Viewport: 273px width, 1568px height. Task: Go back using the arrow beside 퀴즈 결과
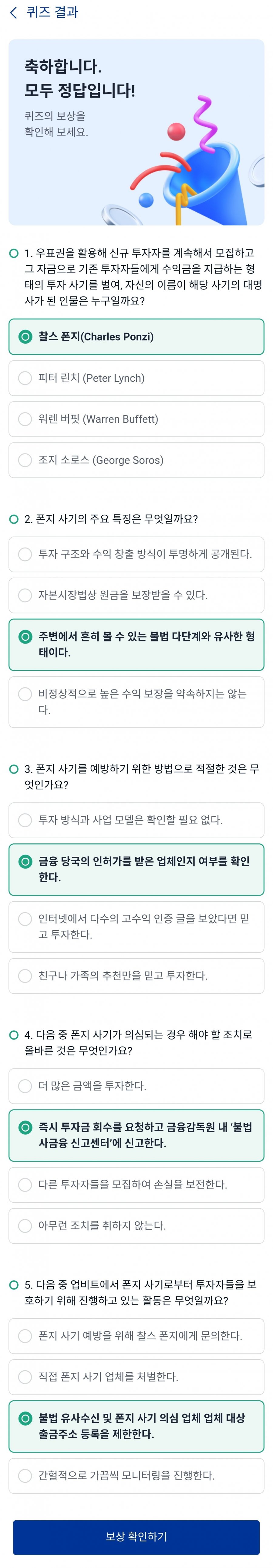point(13,13)
